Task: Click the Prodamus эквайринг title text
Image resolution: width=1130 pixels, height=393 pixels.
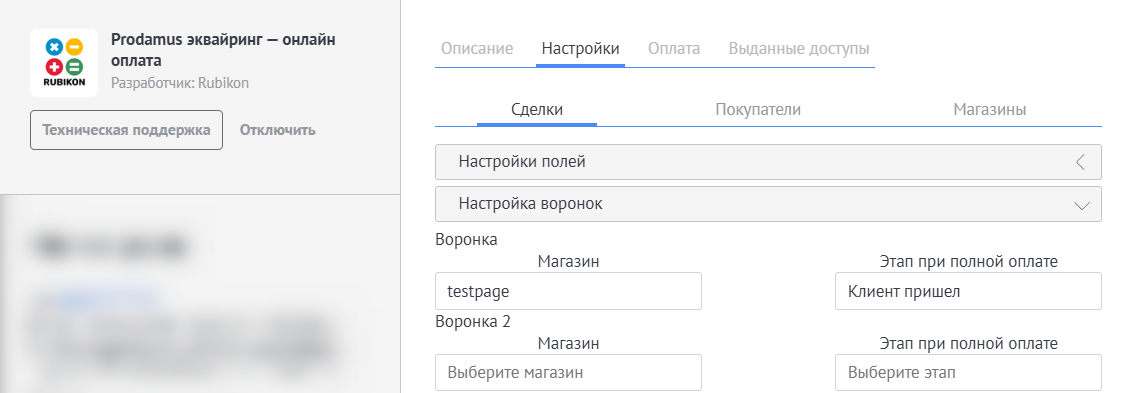Action: point(223,50)
